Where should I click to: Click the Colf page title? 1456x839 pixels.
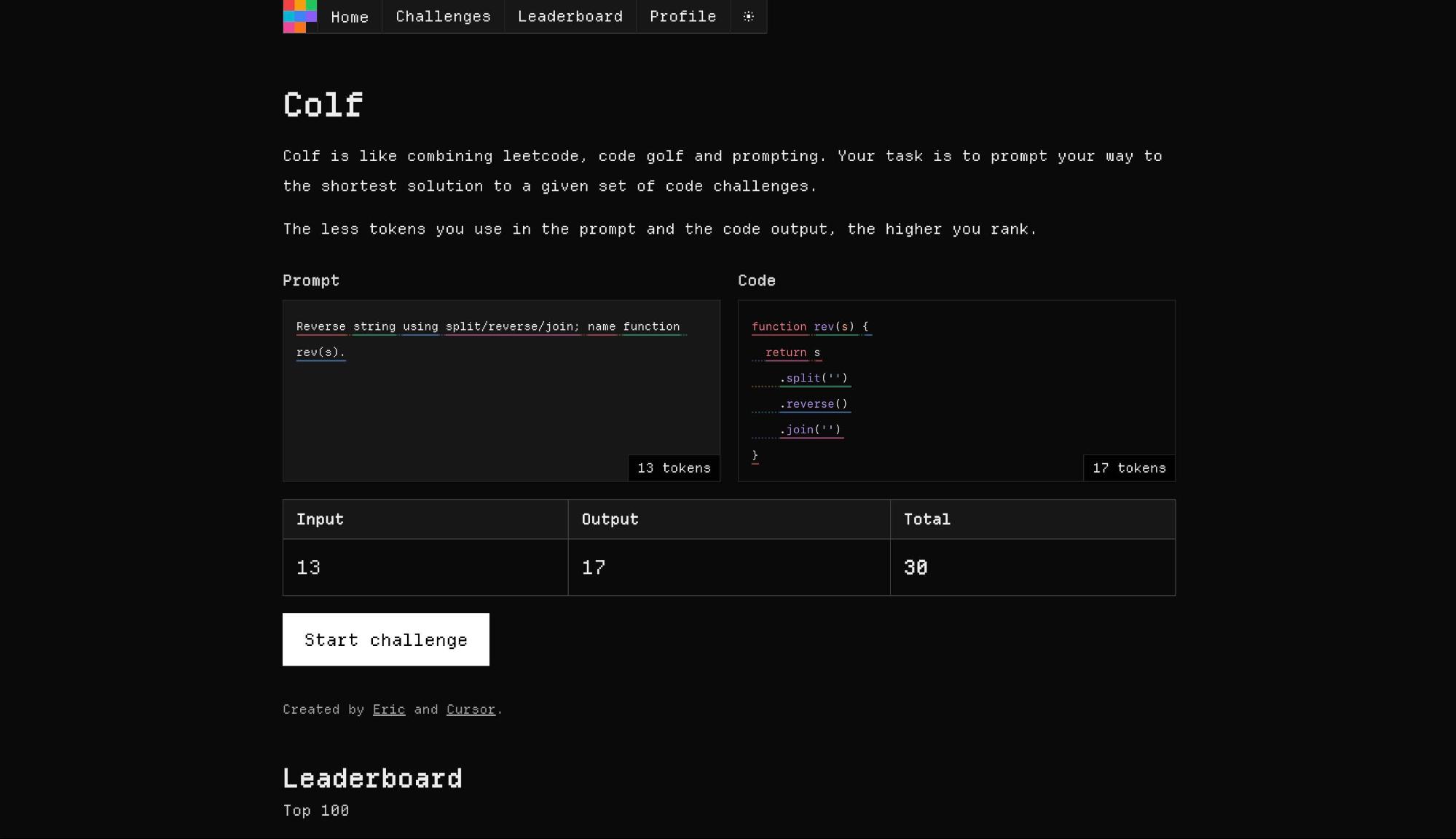pos(323,105)
